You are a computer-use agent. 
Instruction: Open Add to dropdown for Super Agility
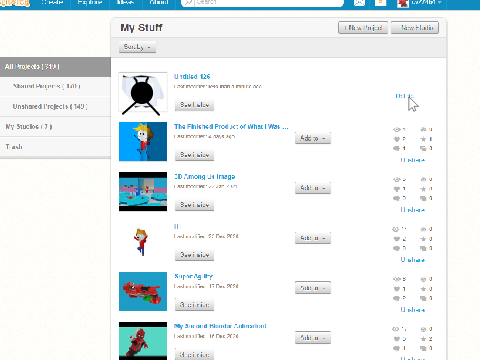313,288
